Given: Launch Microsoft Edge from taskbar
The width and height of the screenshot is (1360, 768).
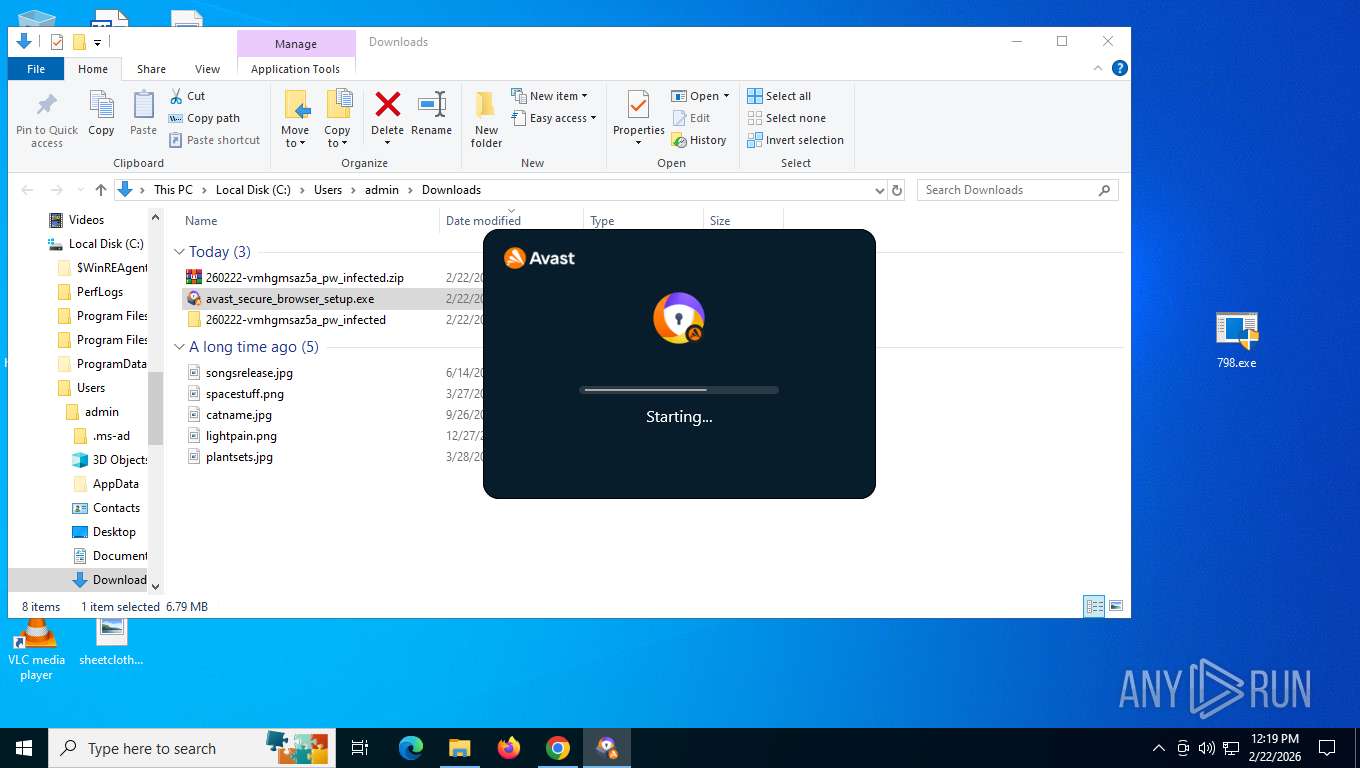Looking at the screenshot, I should pos(410,748).
